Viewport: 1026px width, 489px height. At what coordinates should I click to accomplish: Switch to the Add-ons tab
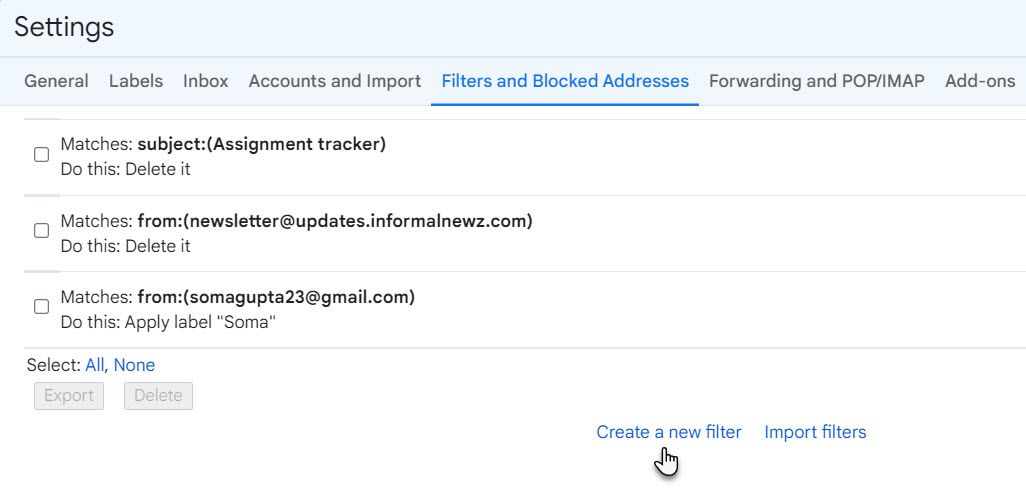tap(980, 81)
